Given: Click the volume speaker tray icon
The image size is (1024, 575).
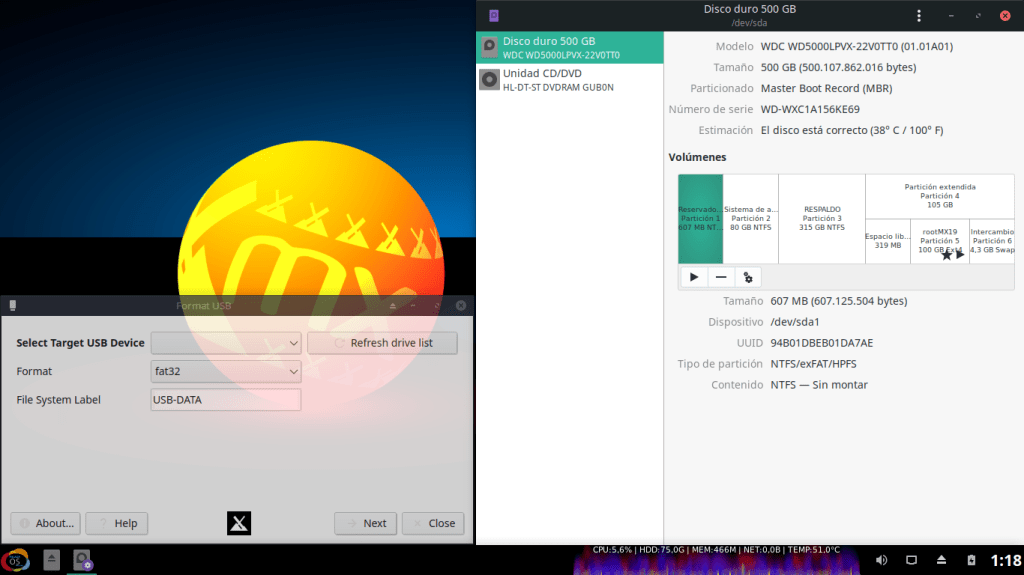Looking at the screenshot, I should click(x=881, y=559).
